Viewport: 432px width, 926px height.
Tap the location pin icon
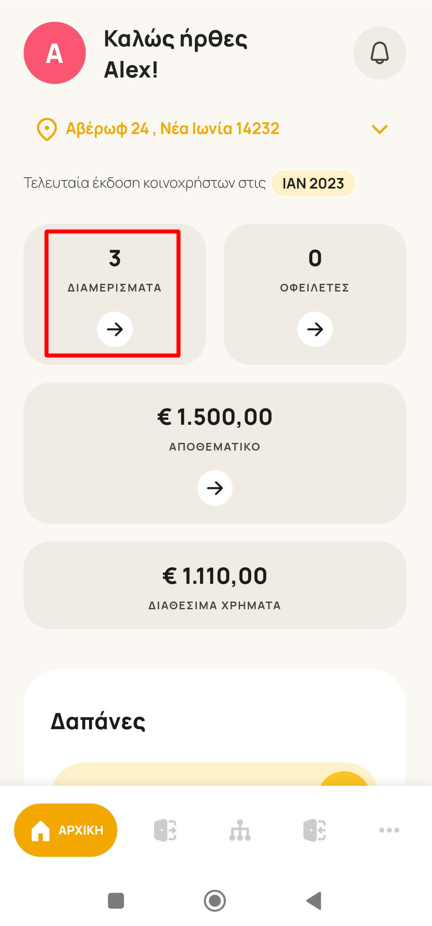46,129
